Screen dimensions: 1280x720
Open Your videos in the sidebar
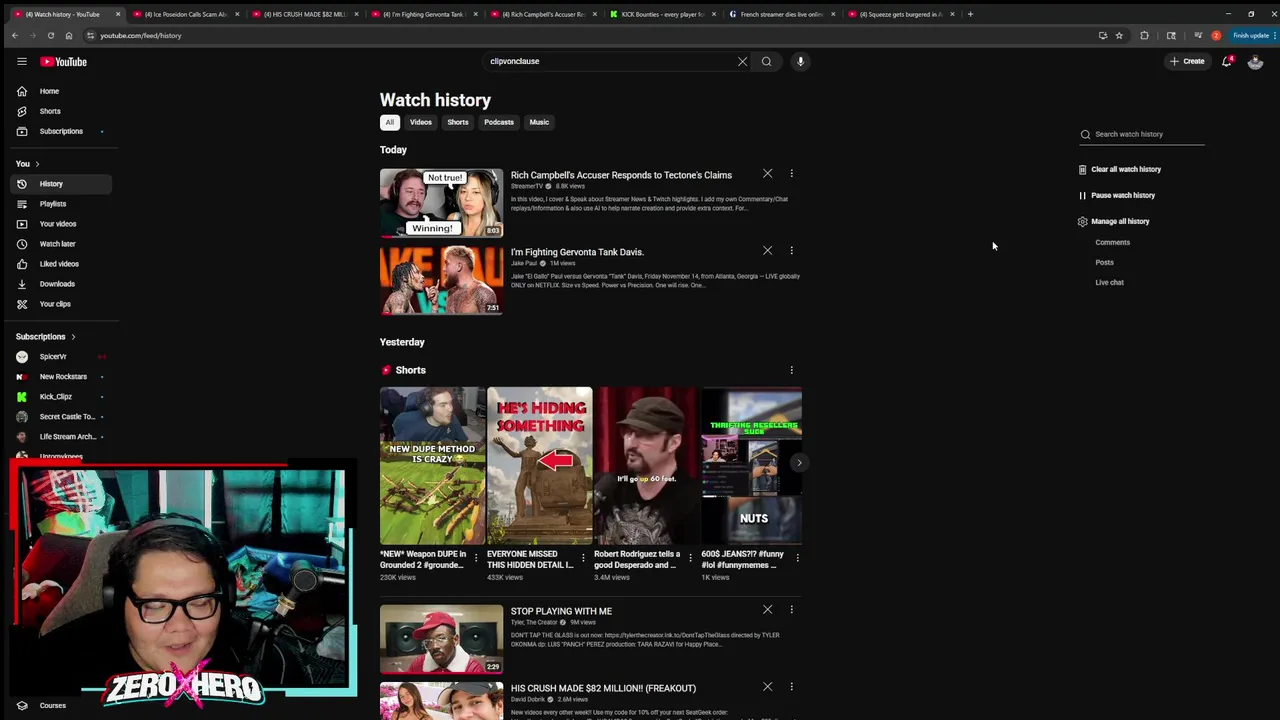59,224
